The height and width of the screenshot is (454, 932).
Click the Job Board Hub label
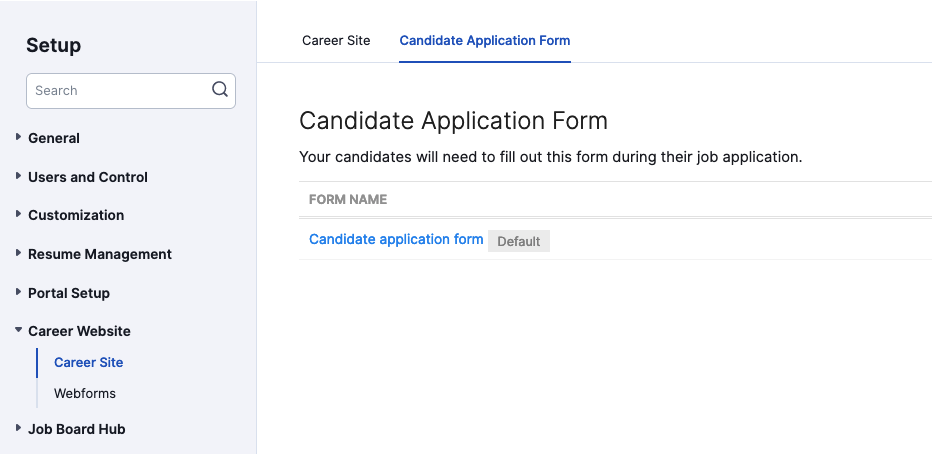77,429
